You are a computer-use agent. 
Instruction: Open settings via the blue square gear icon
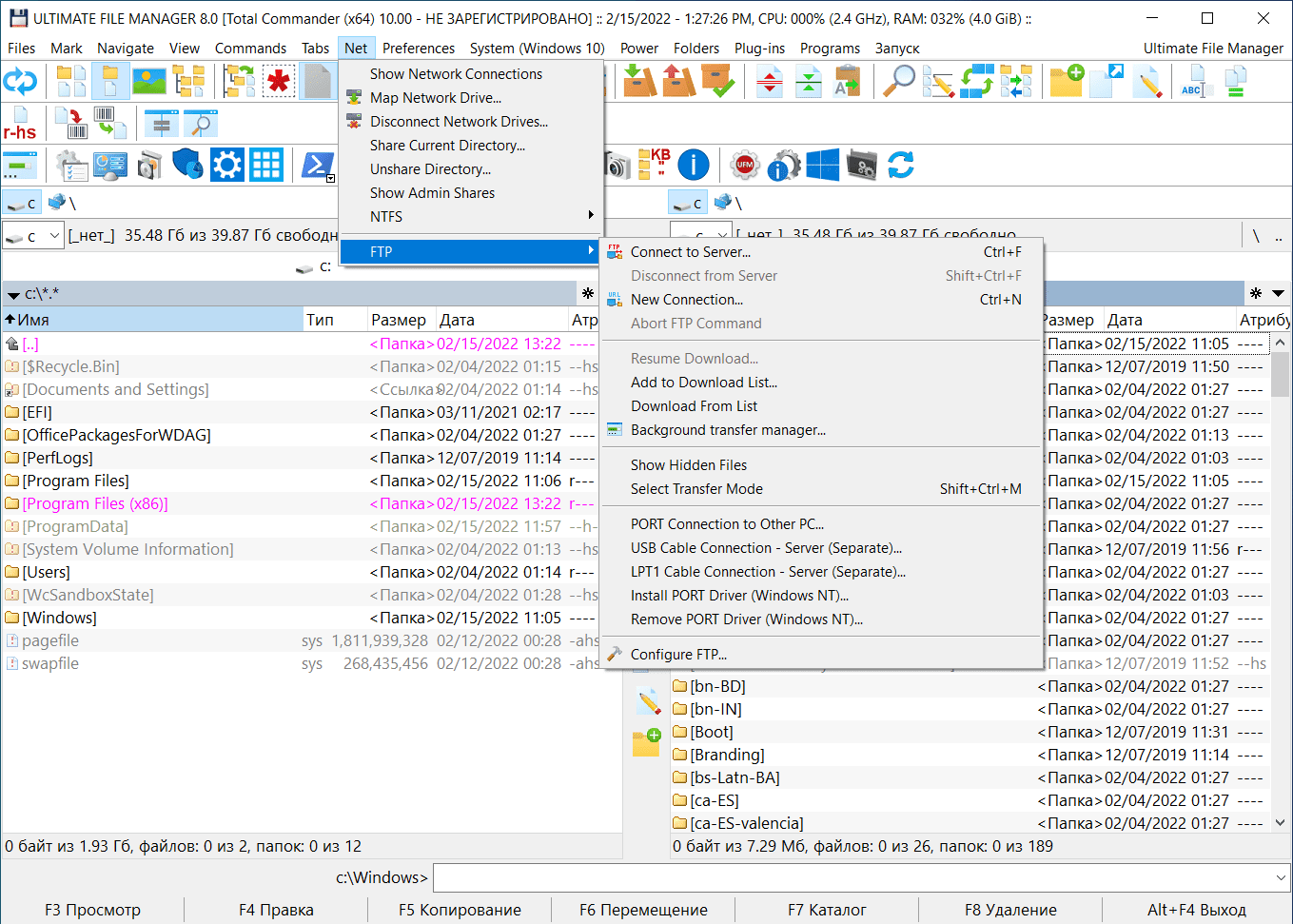227,165
